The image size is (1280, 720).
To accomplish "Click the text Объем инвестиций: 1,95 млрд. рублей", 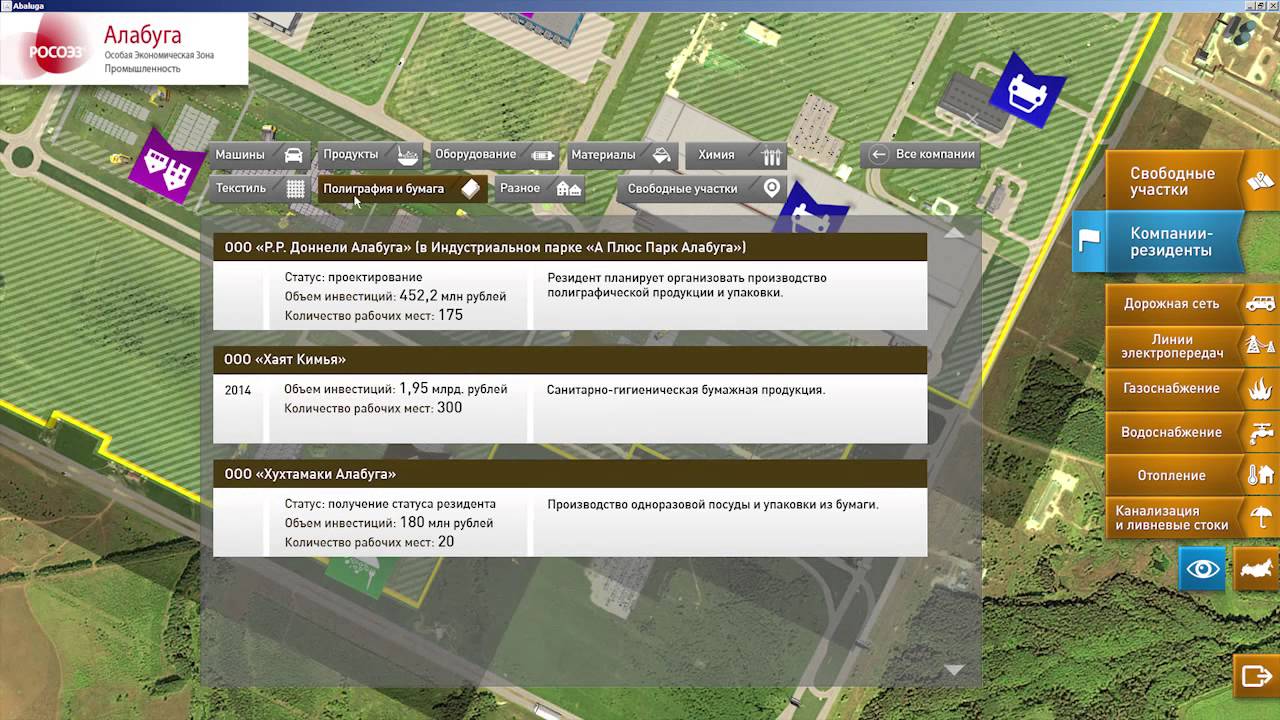I will [396, 389].
